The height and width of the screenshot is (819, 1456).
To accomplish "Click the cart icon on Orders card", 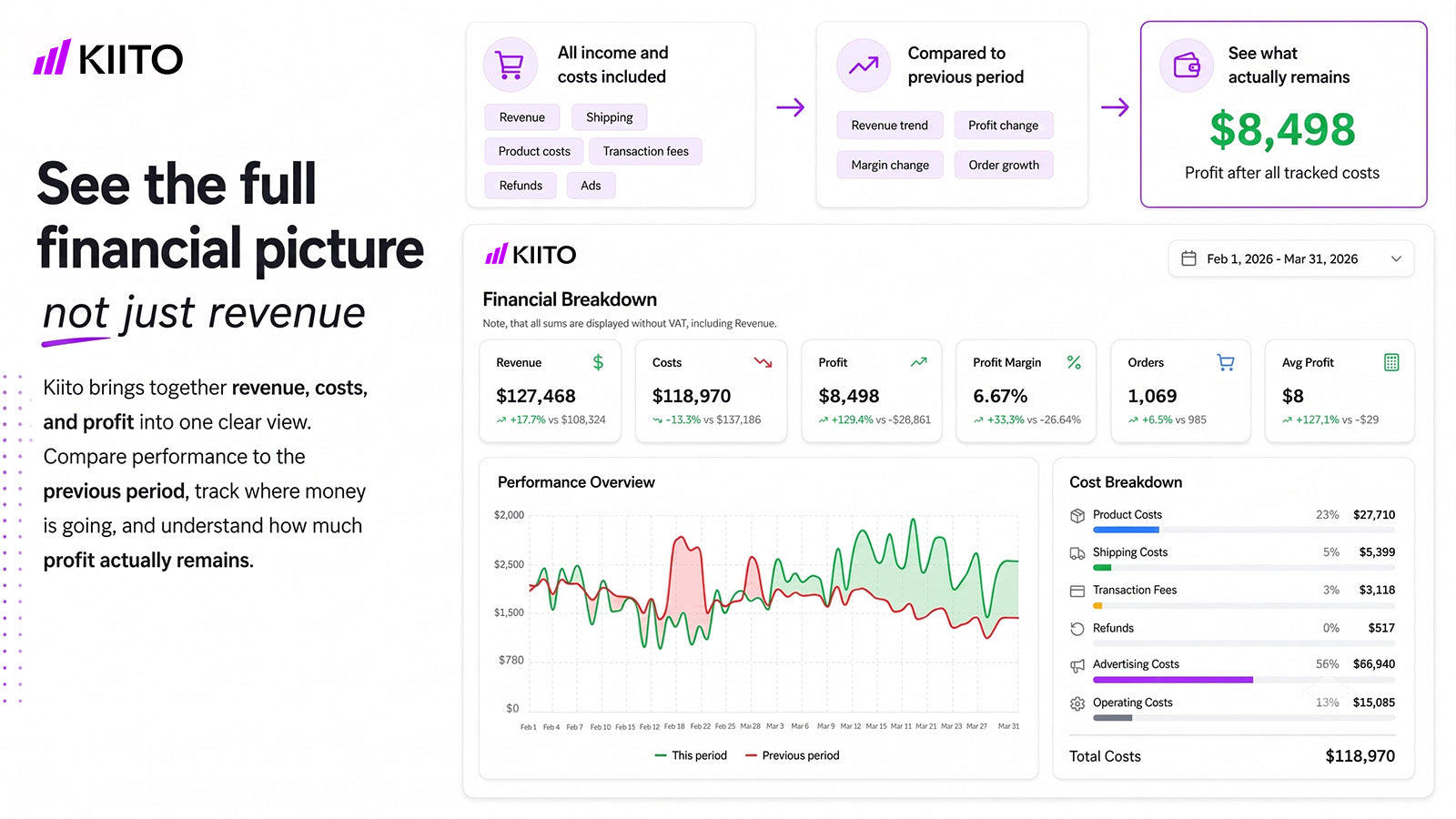I will pyautogui.click(x=1226, y=362).
